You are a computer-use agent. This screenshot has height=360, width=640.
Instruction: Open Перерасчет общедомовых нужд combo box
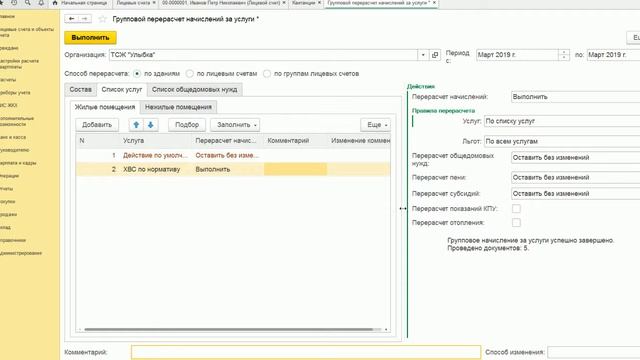[x=576, y=158]
